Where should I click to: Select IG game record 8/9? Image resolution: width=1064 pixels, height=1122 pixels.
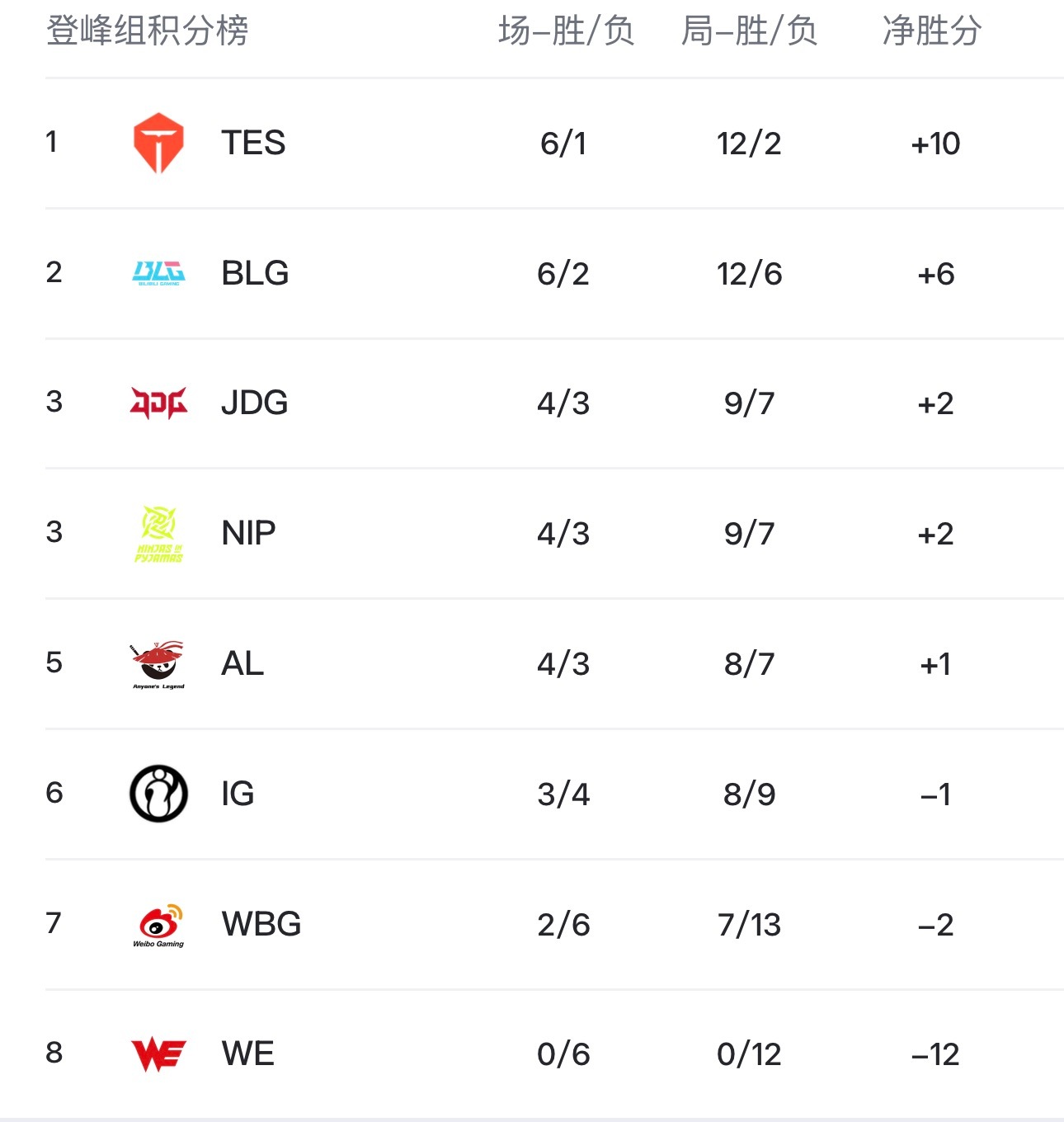point(749,794)
